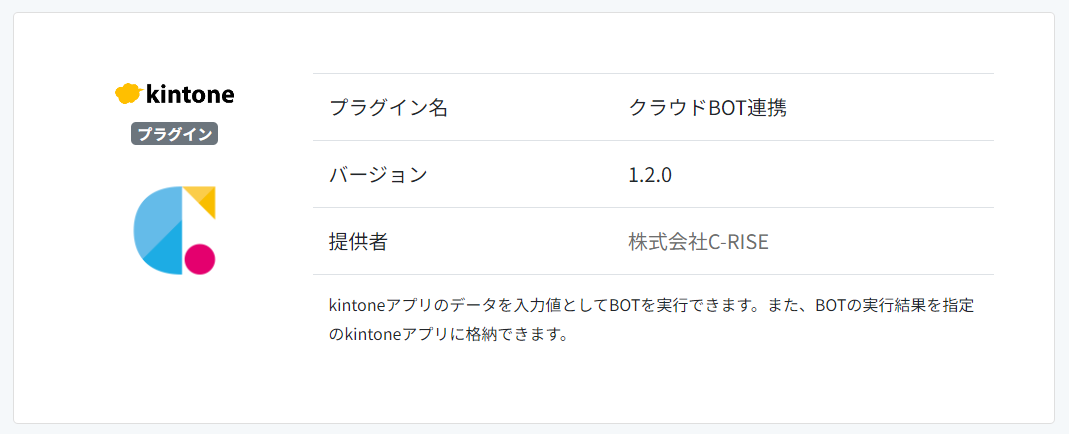1069x434 pixels.
Task: Click the yellow kintone cloud icon
Action: click(127, 94)
